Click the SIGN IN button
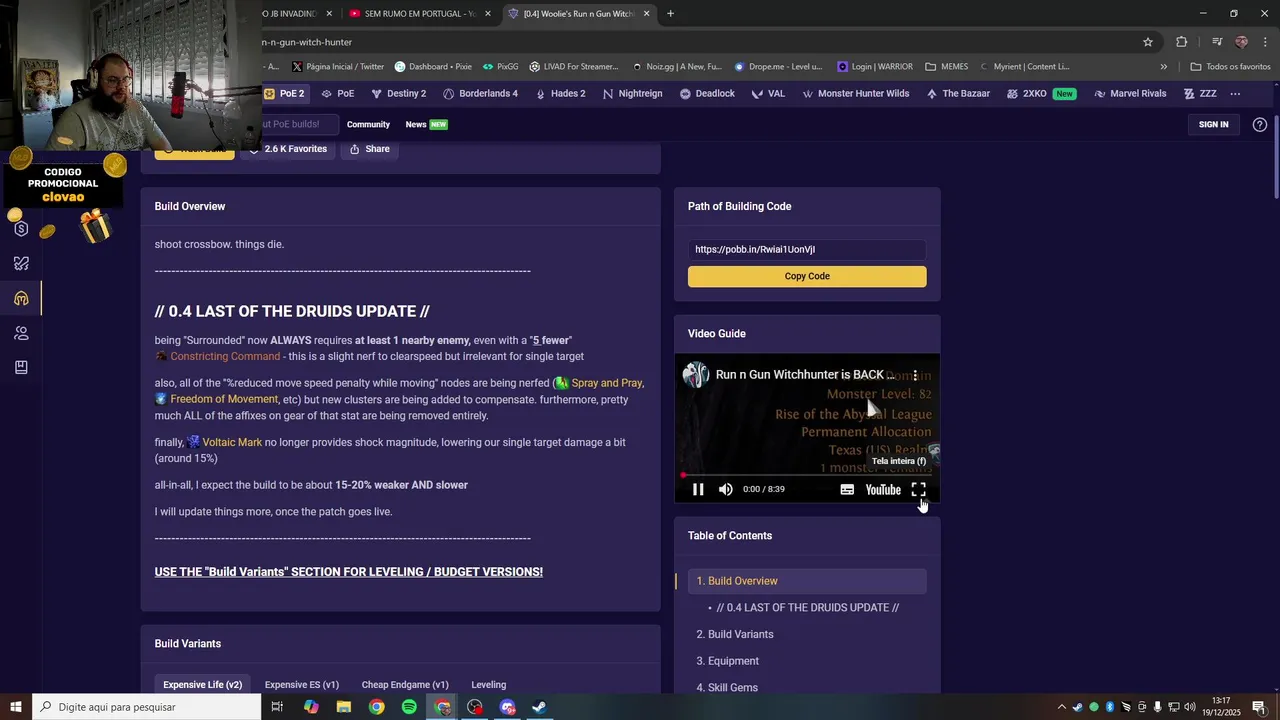The height and width of the screenshot is (720, 1280). click(1213, 124)
